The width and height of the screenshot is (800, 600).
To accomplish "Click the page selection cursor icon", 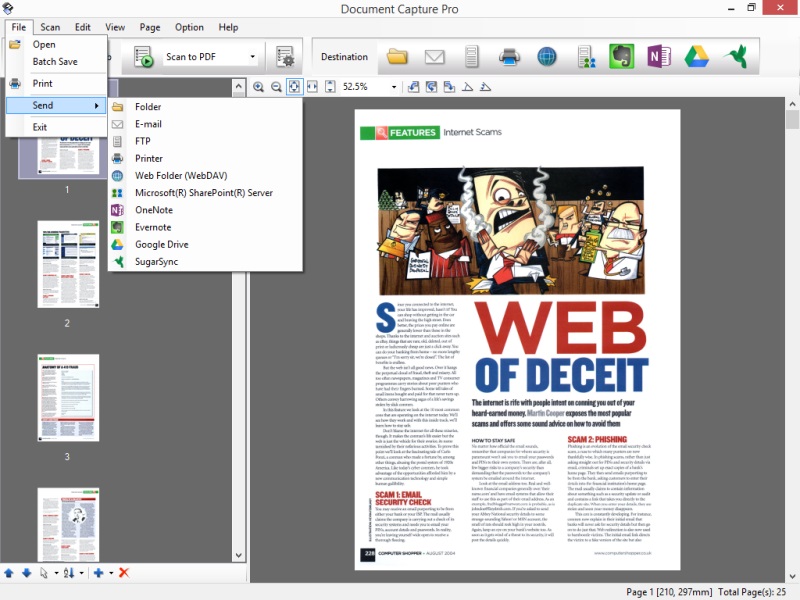I will pyautogui.click(x=44, y=573).
